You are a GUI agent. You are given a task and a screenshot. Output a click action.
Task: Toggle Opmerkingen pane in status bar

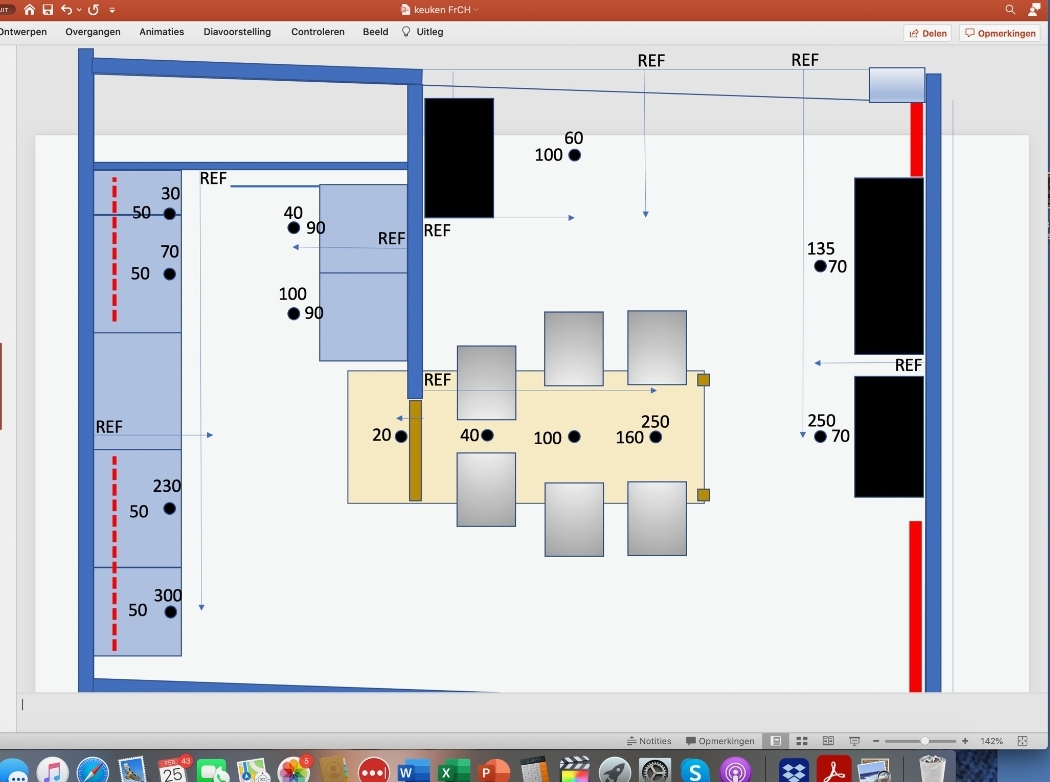click(x=720, y=741)
